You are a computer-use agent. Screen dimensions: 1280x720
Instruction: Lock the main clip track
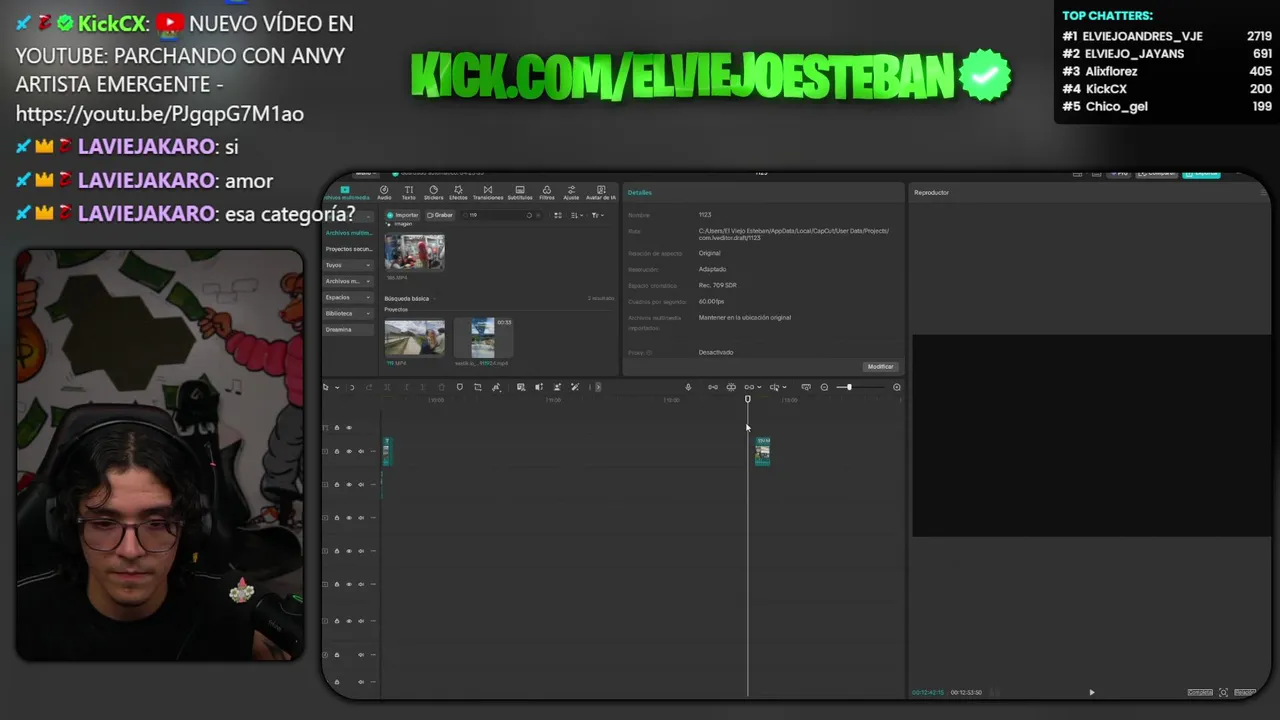click(x=336, y=451)
